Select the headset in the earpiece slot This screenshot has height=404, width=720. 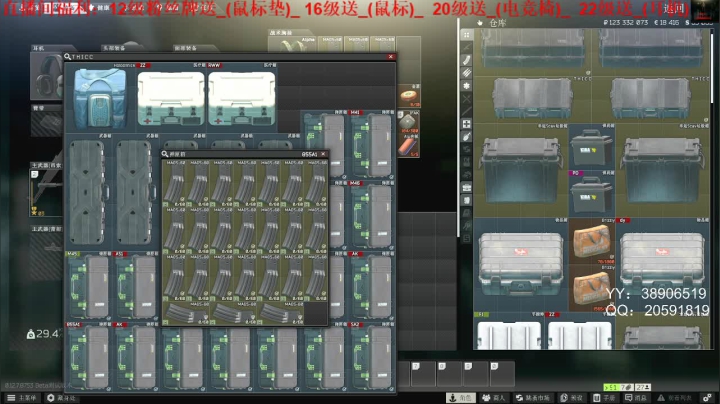pyautogui.click(x=47, y=76)
